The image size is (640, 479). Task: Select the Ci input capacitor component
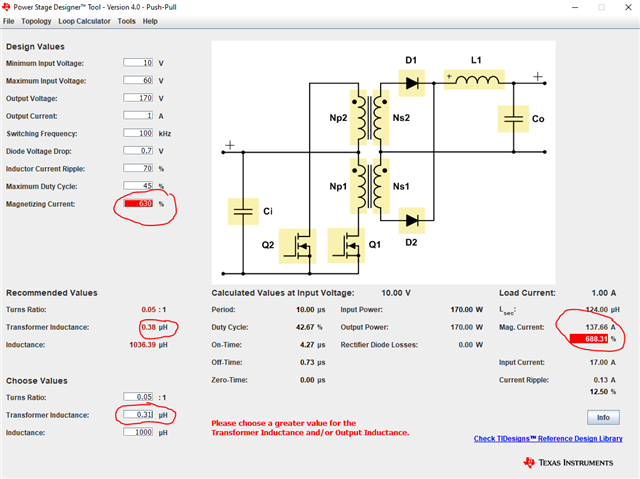(x=243, y=211)
